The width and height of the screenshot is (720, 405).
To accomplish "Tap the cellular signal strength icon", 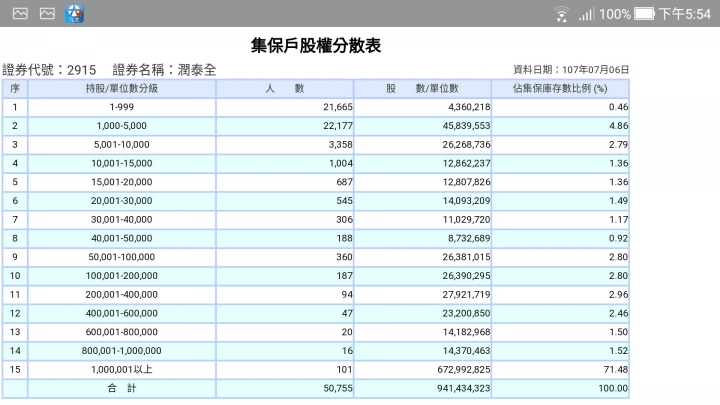I will tap(586, 14).
